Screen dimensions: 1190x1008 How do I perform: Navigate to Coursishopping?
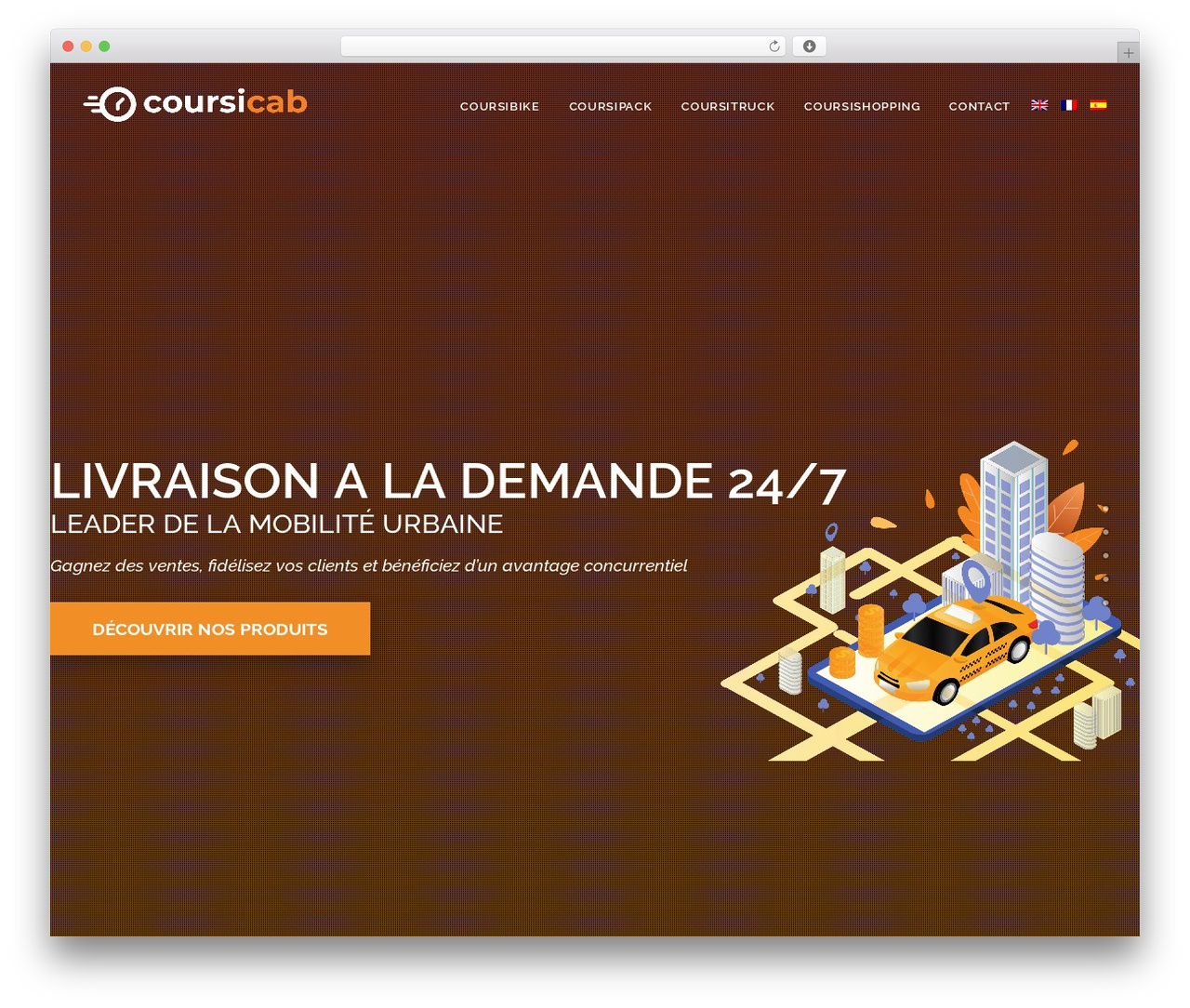point(862,107)
